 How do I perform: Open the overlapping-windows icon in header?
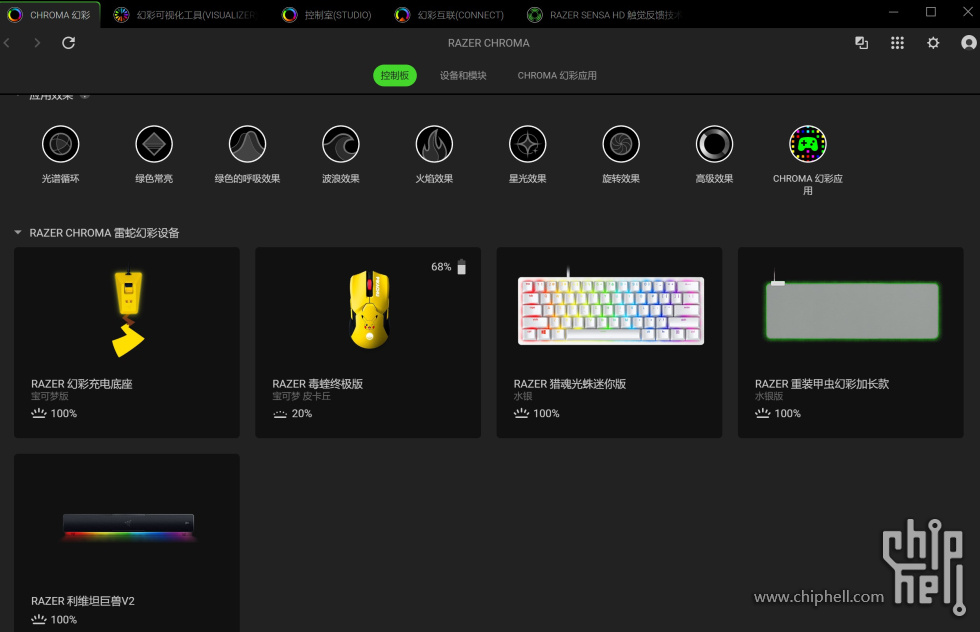861,43
